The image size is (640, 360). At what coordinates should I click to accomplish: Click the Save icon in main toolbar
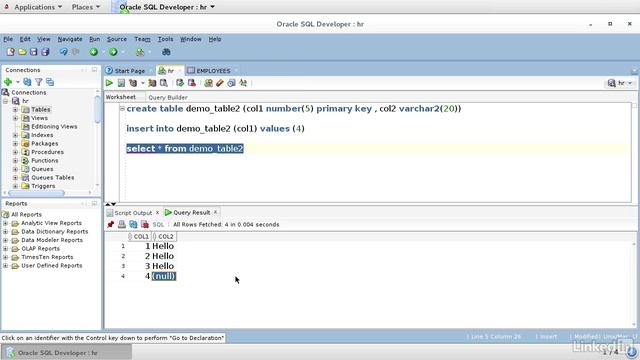[x=33, y=52]
